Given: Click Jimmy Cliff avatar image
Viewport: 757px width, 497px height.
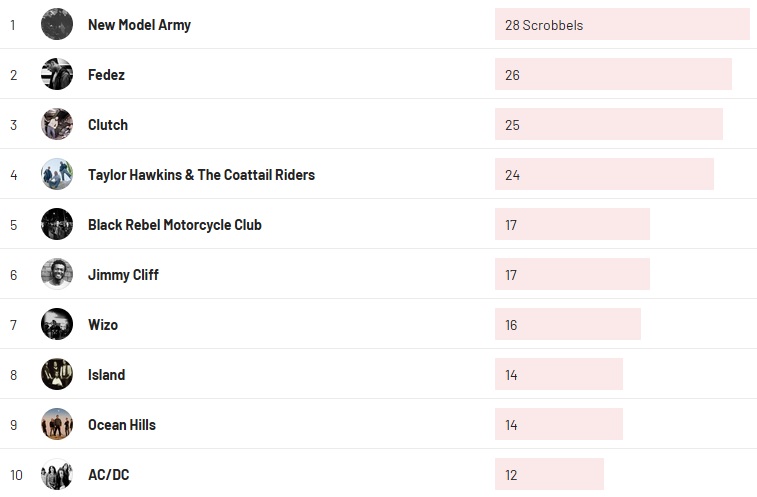Looking at the screenshot, I should pos(57,274).
